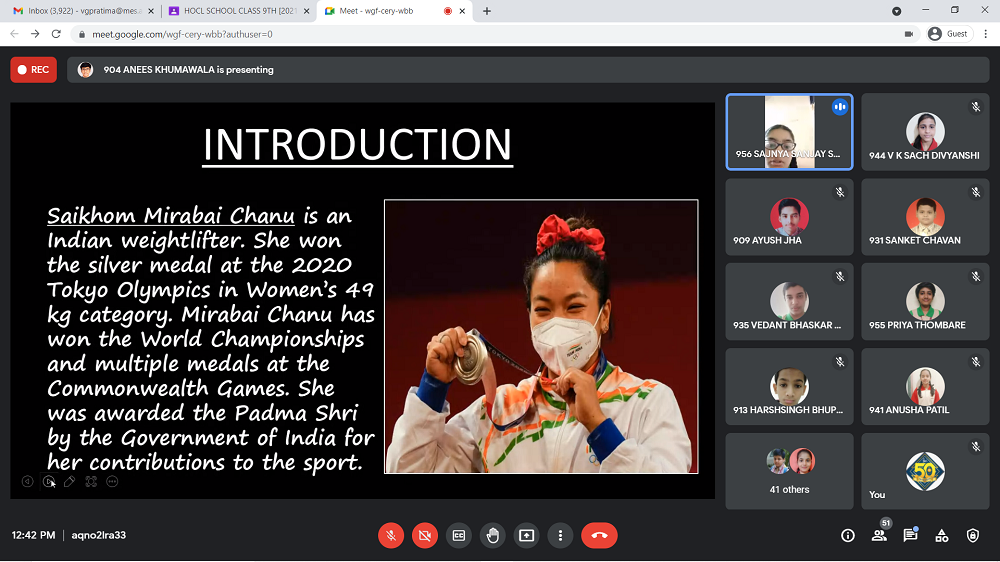Open the slideshow more options ellipsis
This screenshot has height=562, width=1000.
(x=112, y=481)
